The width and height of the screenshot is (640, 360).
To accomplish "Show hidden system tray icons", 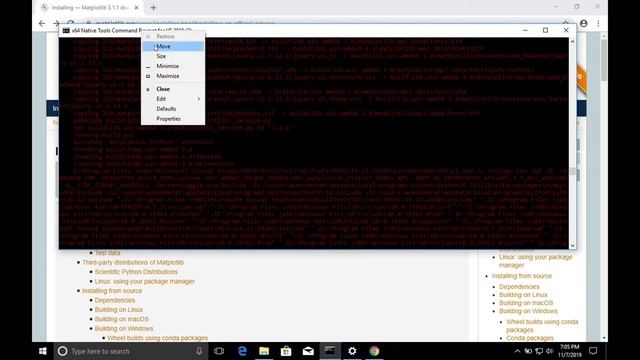I will tap(517, 351).
